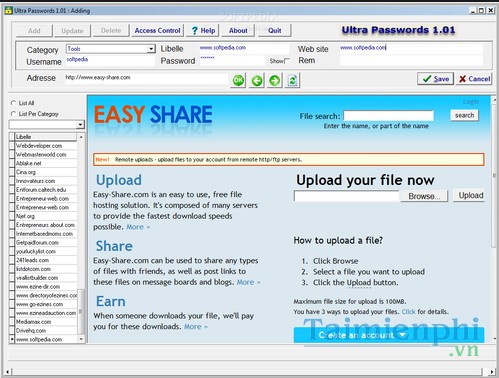Click the upload file path field
The height and width of the screenshot is (378, 499).
(346, 196)
